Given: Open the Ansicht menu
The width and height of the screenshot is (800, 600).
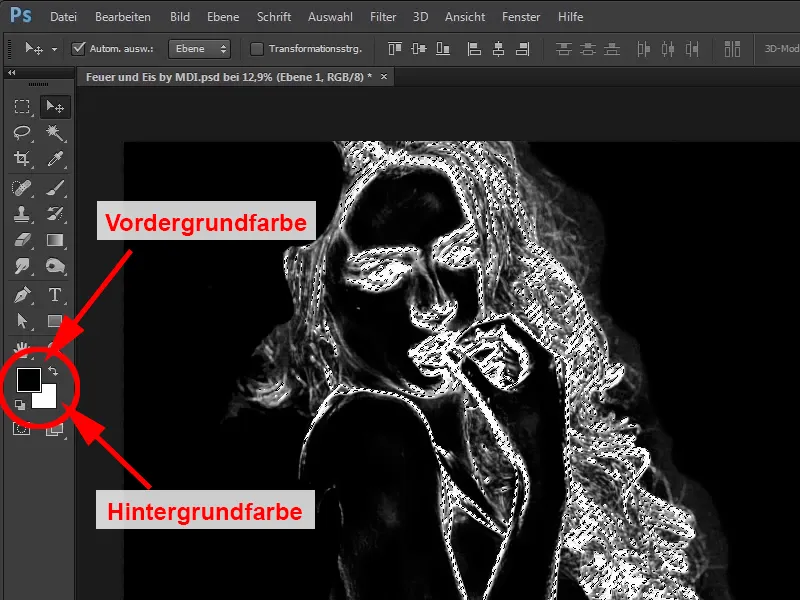Looking at the screenshot, I should click(x=465, y=17).
